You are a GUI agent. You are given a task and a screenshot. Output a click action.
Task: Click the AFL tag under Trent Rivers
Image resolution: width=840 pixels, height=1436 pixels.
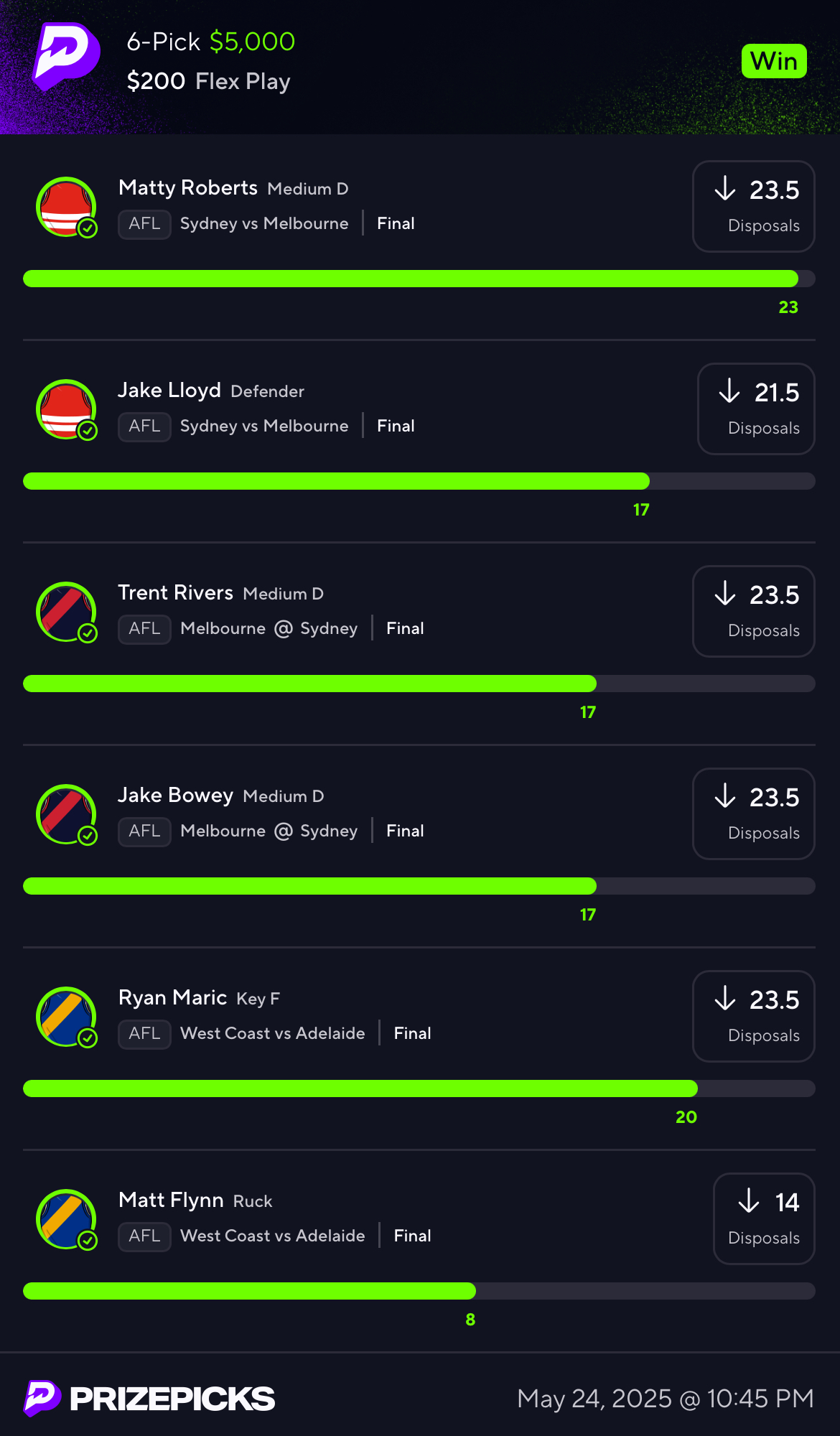click(144, 629)
